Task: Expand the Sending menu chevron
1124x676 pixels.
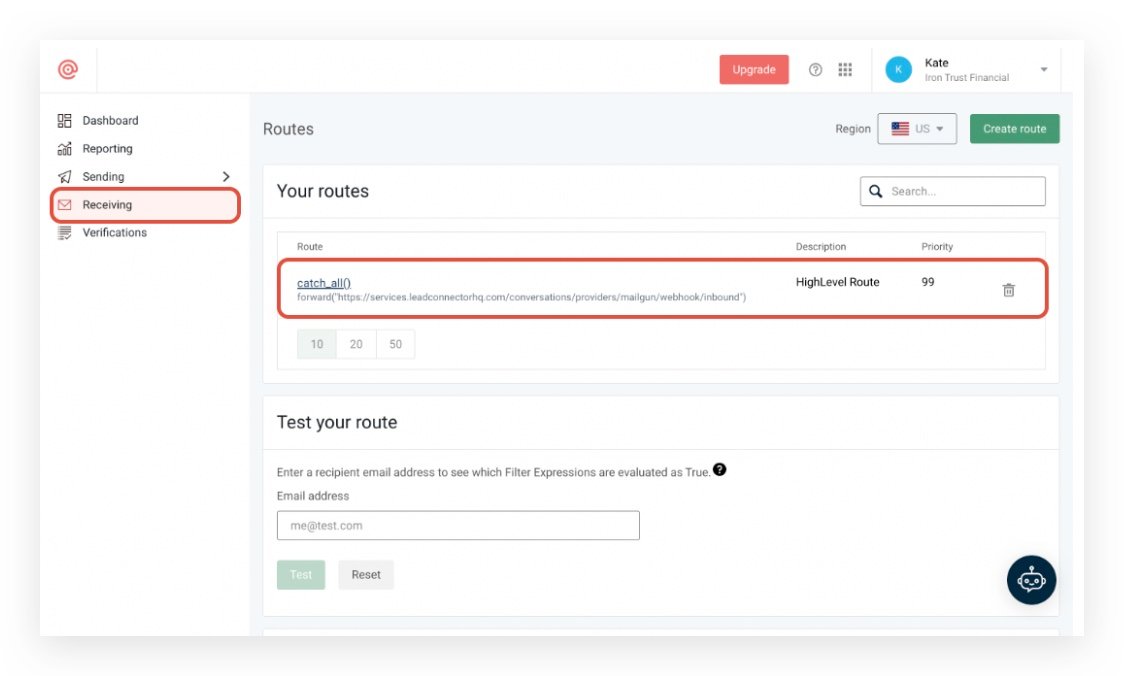Action: (225, 177)
